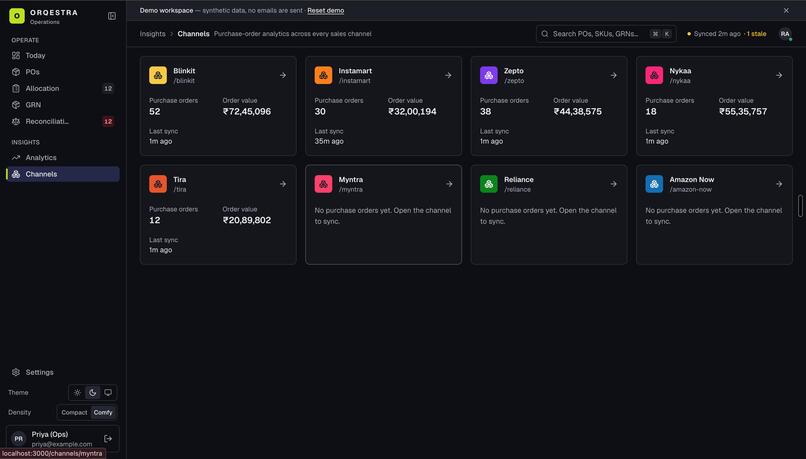Click the Blinkit yellow channel icon
806x459 pixels.
pyautogui.click(x=158, y=75)
